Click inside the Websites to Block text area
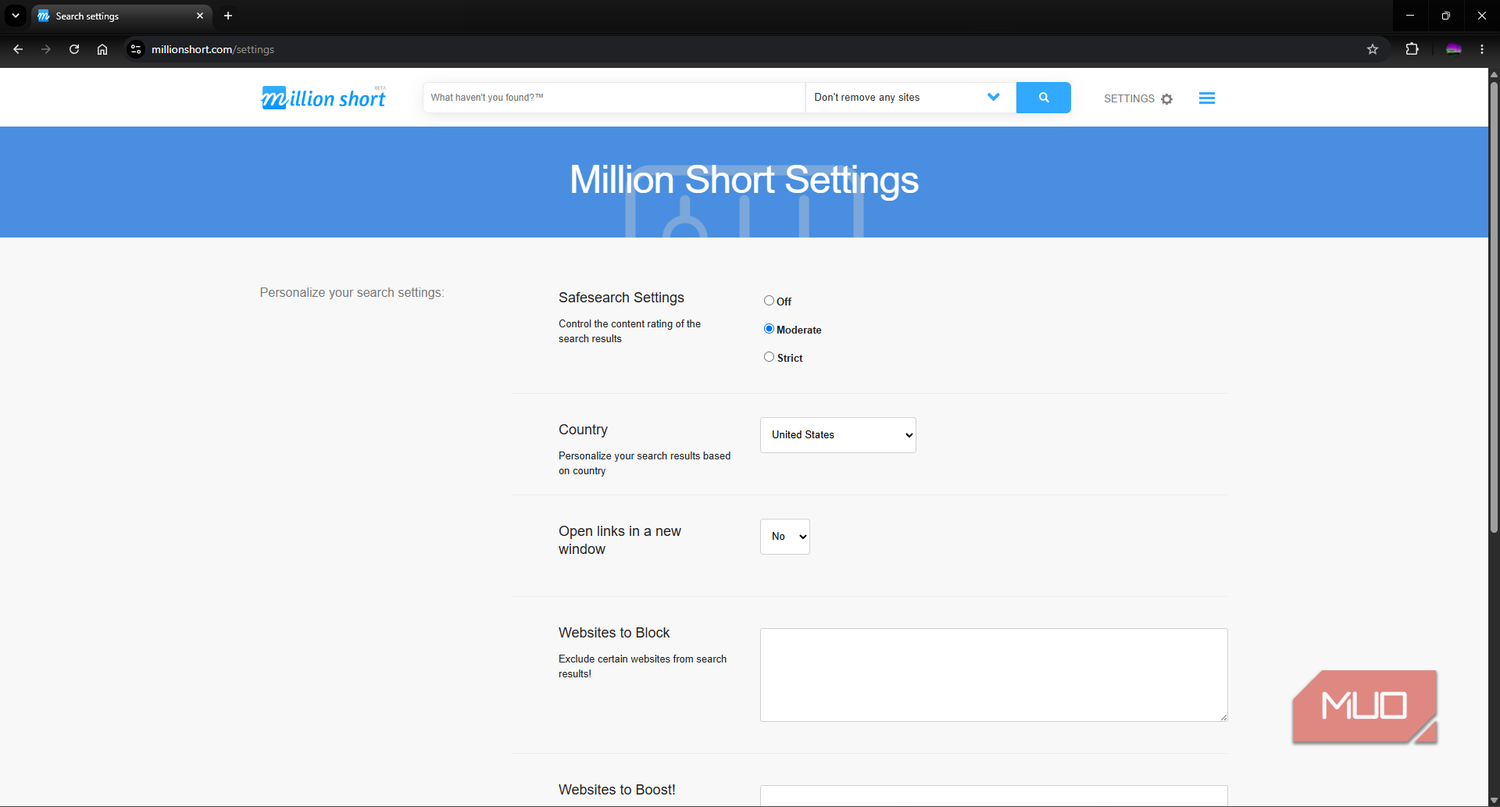 tap(994, 675)
